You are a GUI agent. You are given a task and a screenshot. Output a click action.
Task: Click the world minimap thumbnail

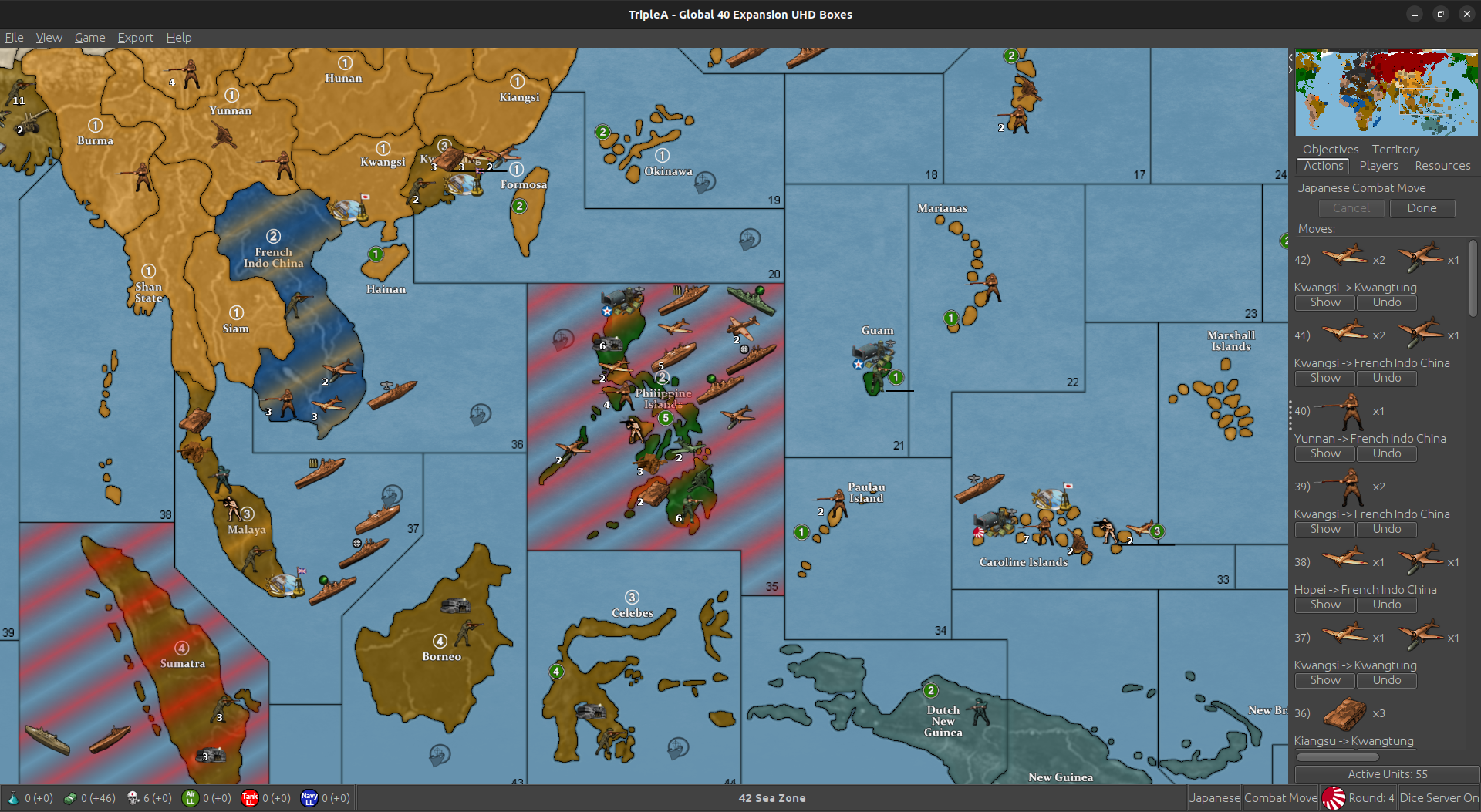tap(1386, 93)
